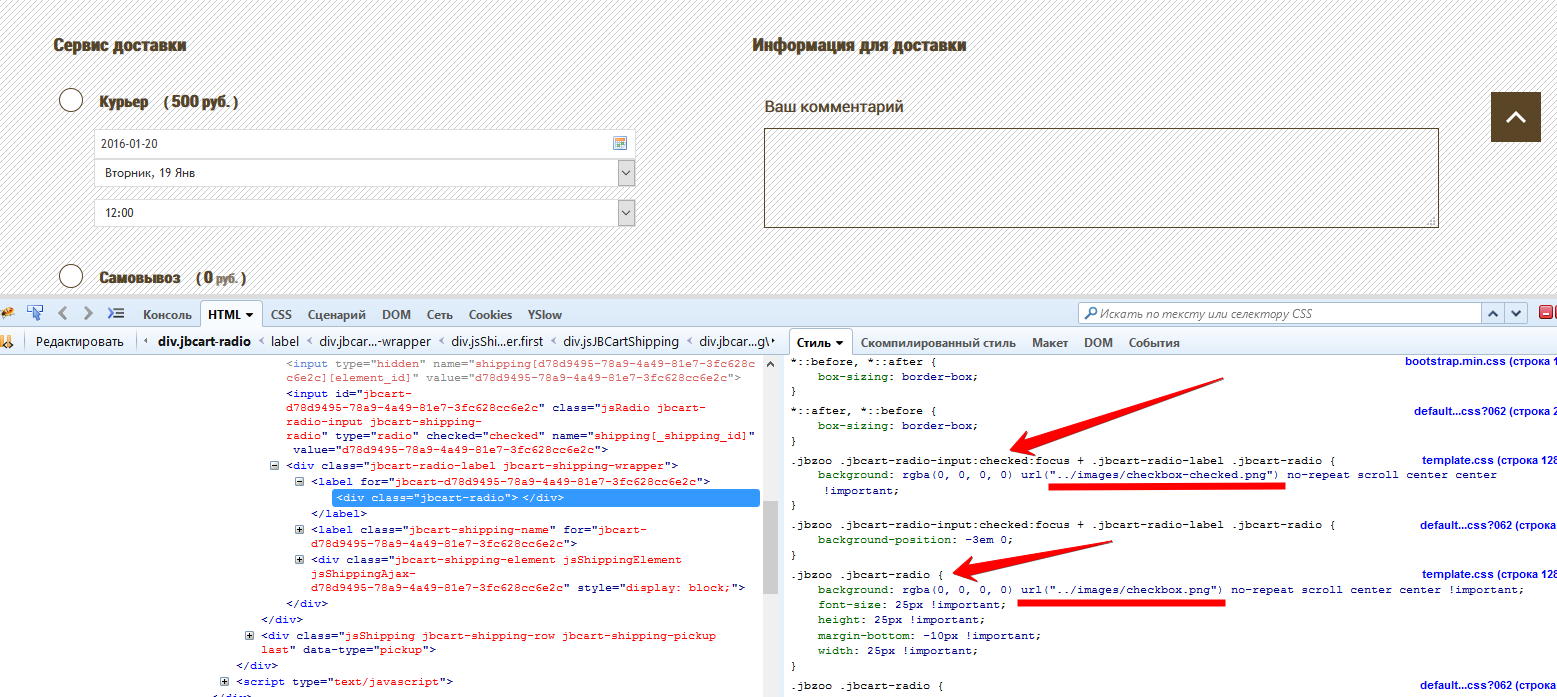Image resolution: width=1557 pixels, height=697 pixels.
Task: Select the Курьер delivery radio button
Action: (71, 101)
